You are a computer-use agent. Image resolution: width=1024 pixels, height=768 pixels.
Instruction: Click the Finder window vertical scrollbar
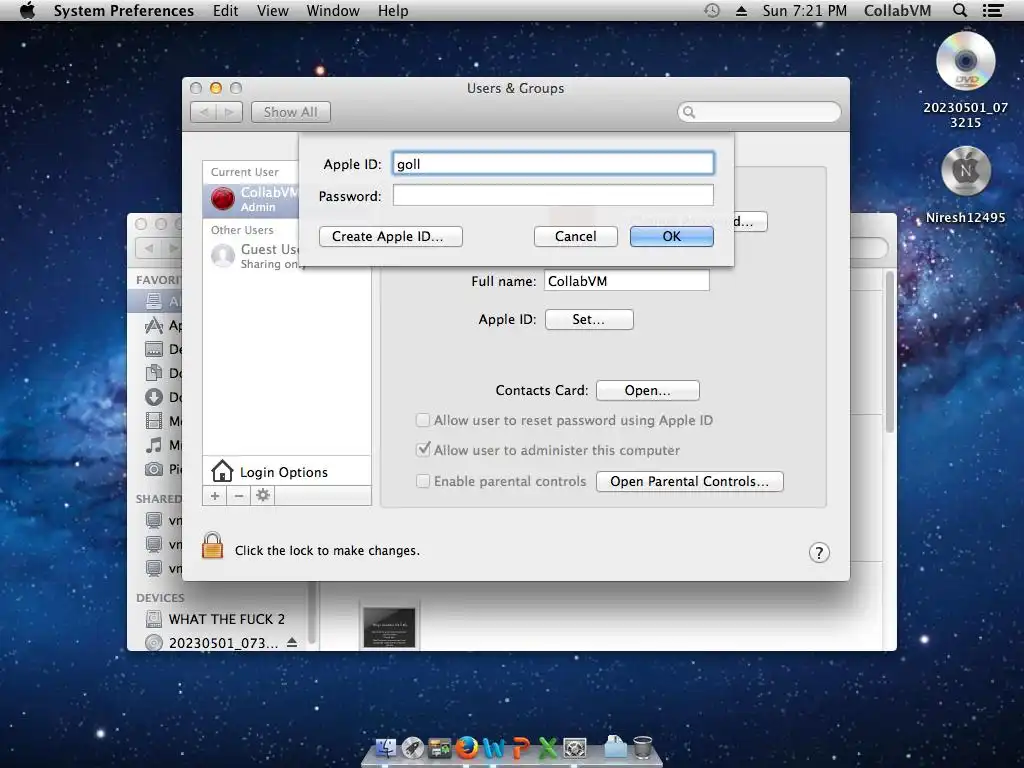point(889,353)
